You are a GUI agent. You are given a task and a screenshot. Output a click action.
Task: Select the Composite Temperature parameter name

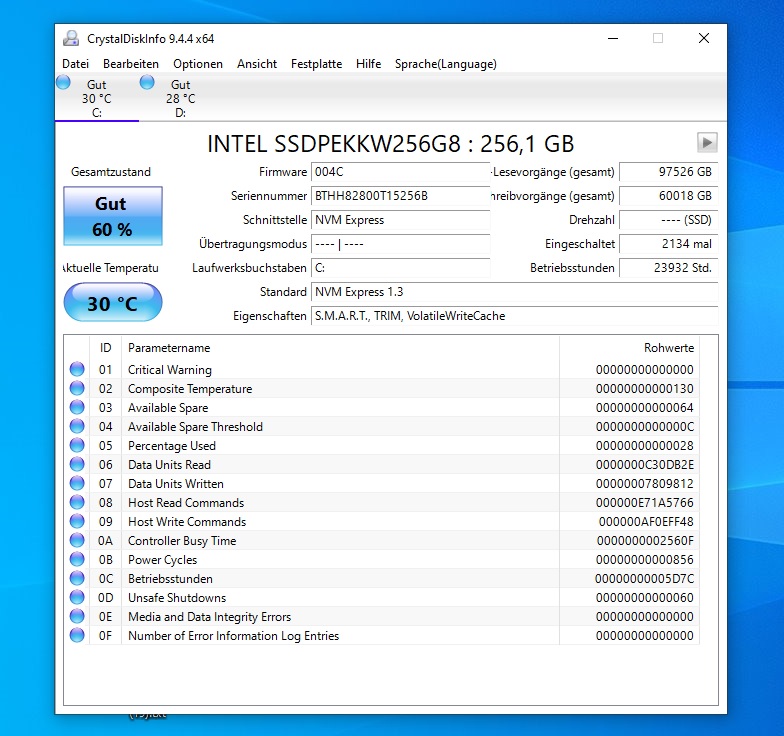coord(190,388)
